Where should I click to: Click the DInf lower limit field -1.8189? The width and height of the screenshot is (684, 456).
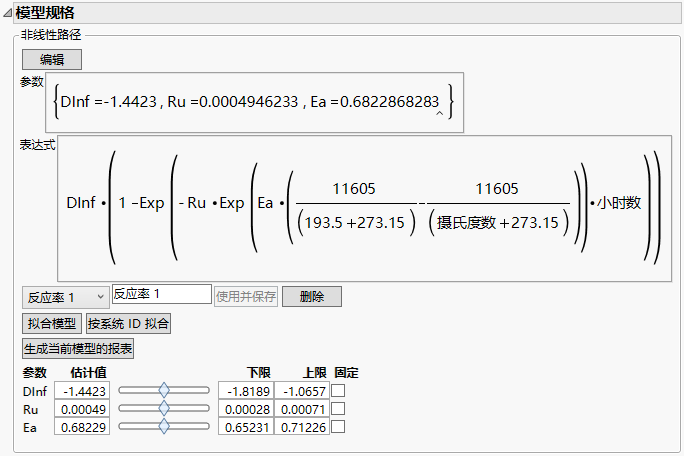(246, 391)
